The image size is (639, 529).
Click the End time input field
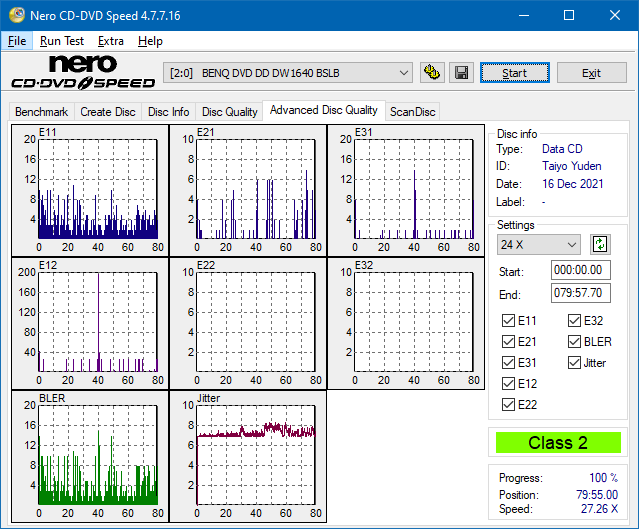pyautogui.click(x=580, y=293)
